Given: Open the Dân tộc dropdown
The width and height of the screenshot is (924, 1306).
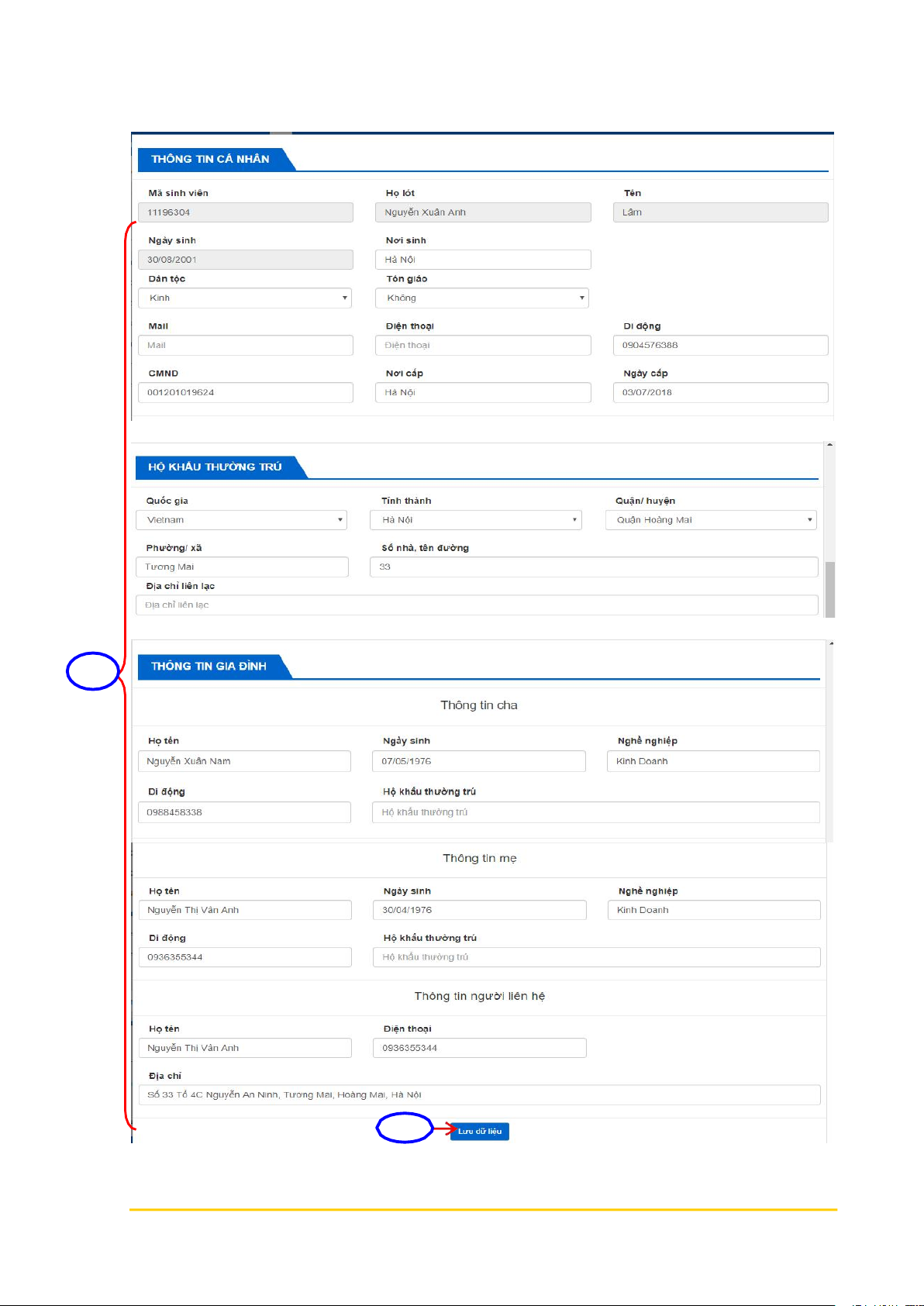Looking at the screenshot, I should 245,298.
